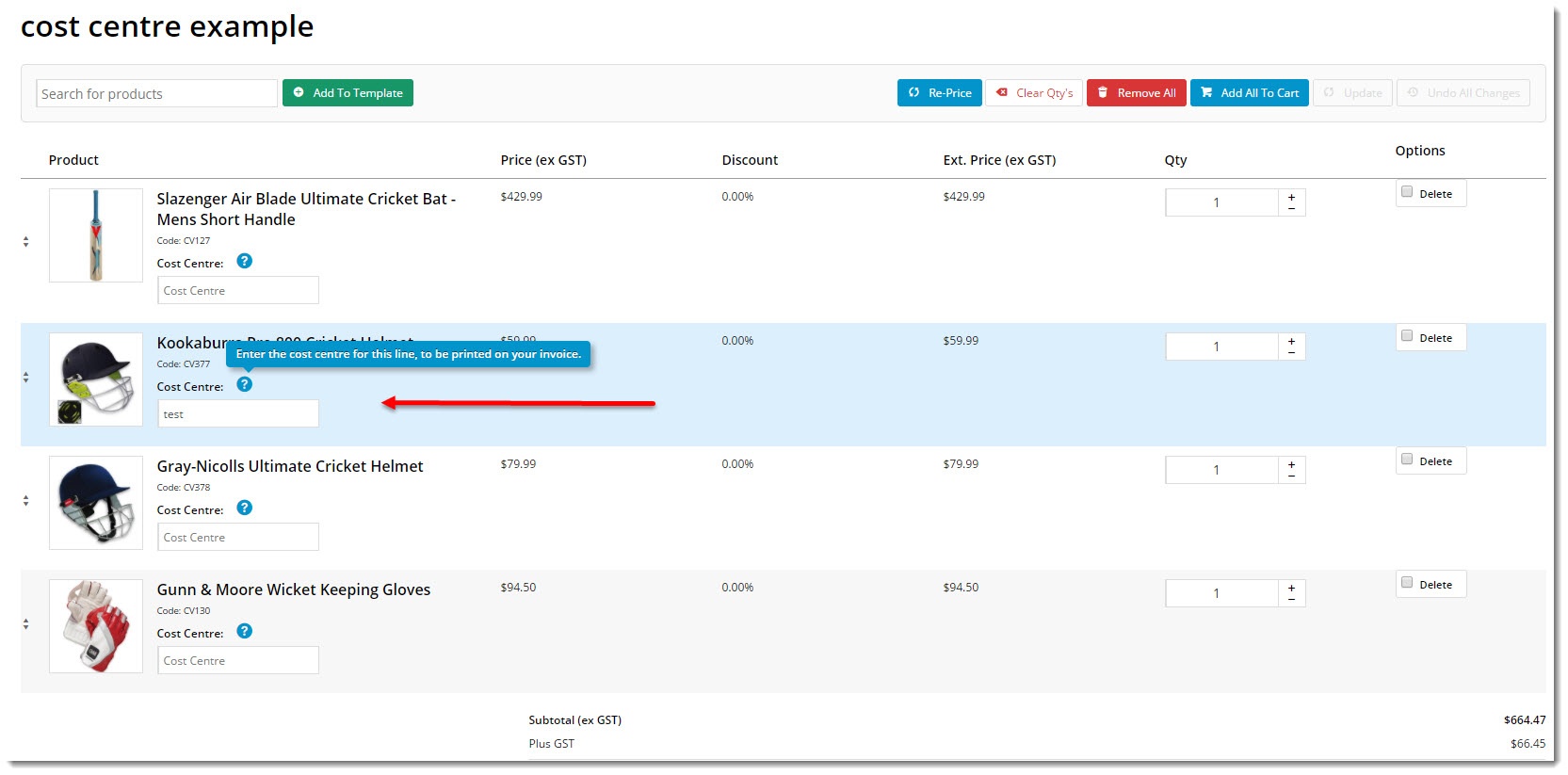This screenshot has width=1568, height=775.
Task: Increase quantity for Gunn & Moore gloves
Action: tap(1292, 588)
